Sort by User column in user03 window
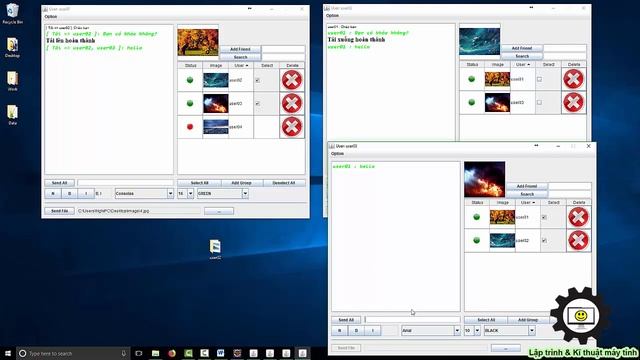The height and width of the screenshot is (360, 640). pos(527,202)
